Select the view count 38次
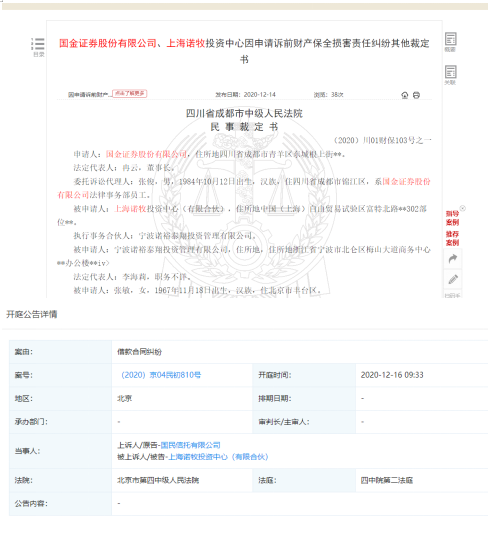Screen dimensions: 488x536 [x=337, y=95]
